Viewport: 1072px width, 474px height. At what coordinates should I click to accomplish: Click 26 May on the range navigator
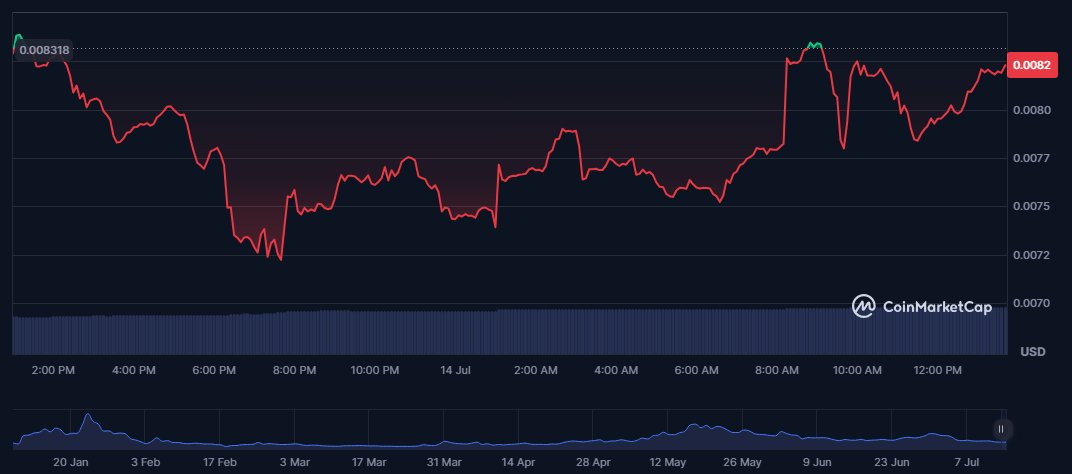(742, 462)
